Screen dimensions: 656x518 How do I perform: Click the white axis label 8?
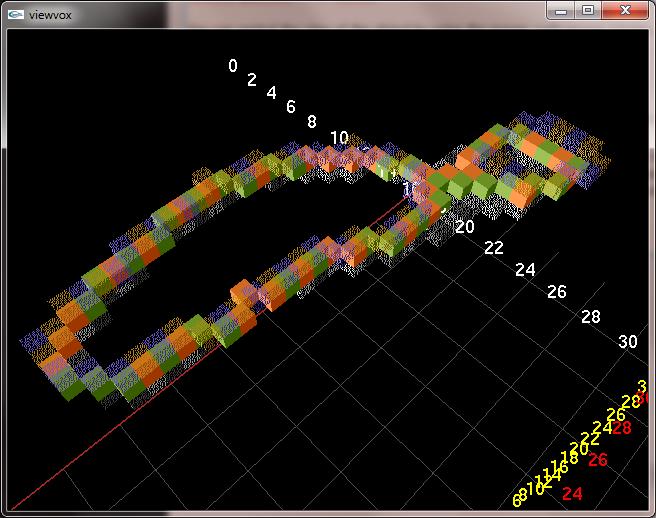coord(312,121)
